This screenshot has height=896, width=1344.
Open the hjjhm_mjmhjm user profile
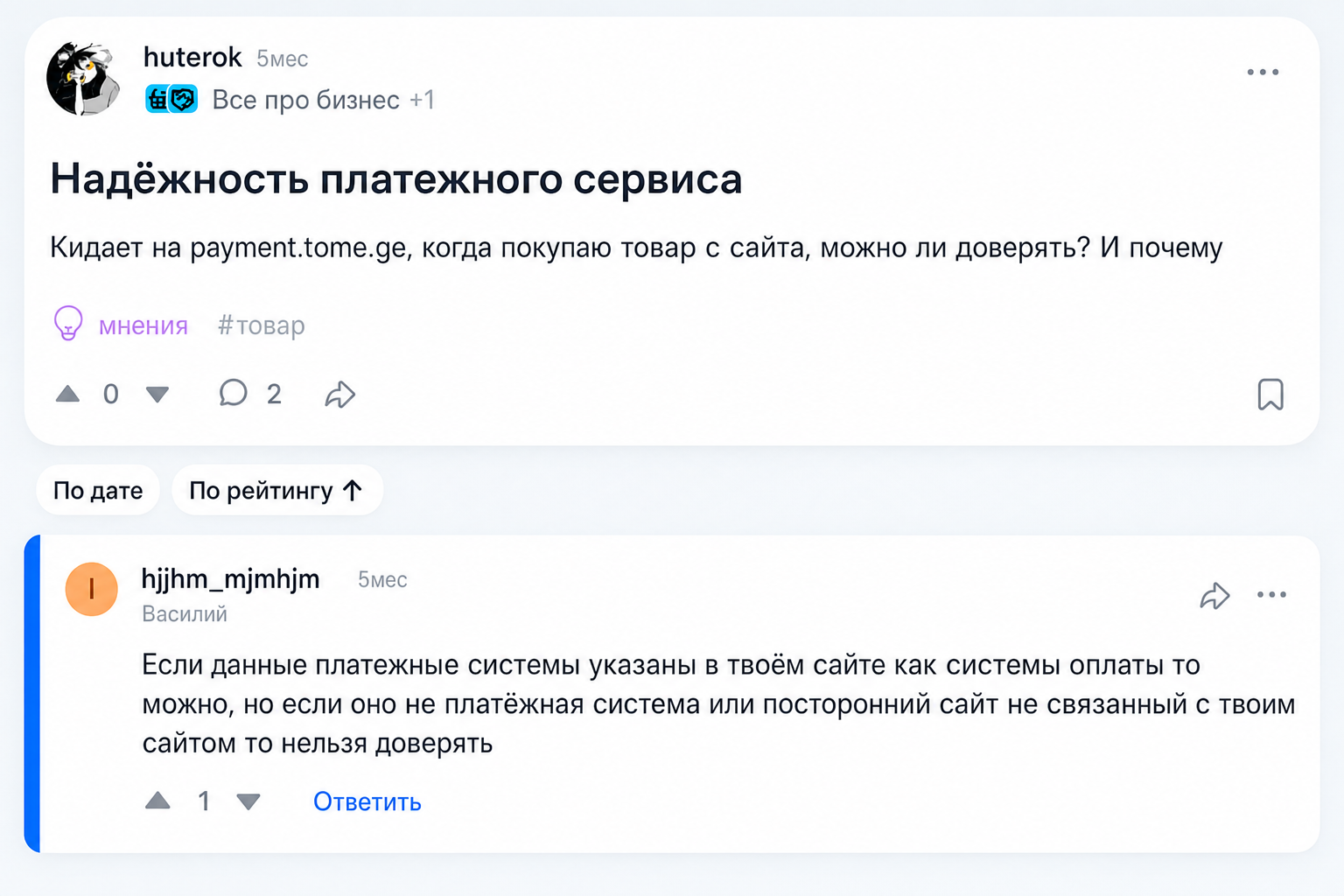tap(231, 579)
